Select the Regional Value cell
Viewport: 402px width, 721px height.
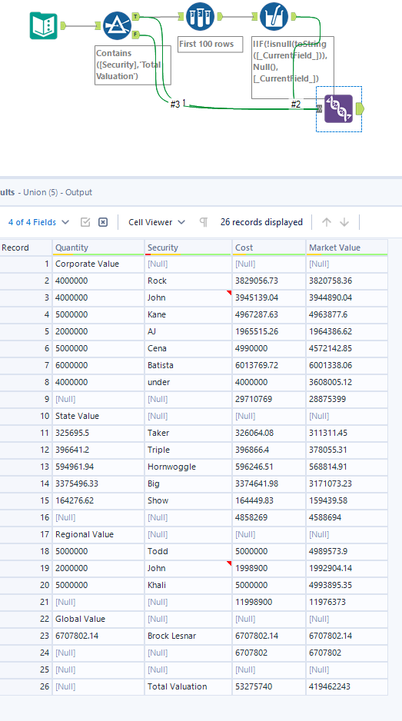click(98, 534)
